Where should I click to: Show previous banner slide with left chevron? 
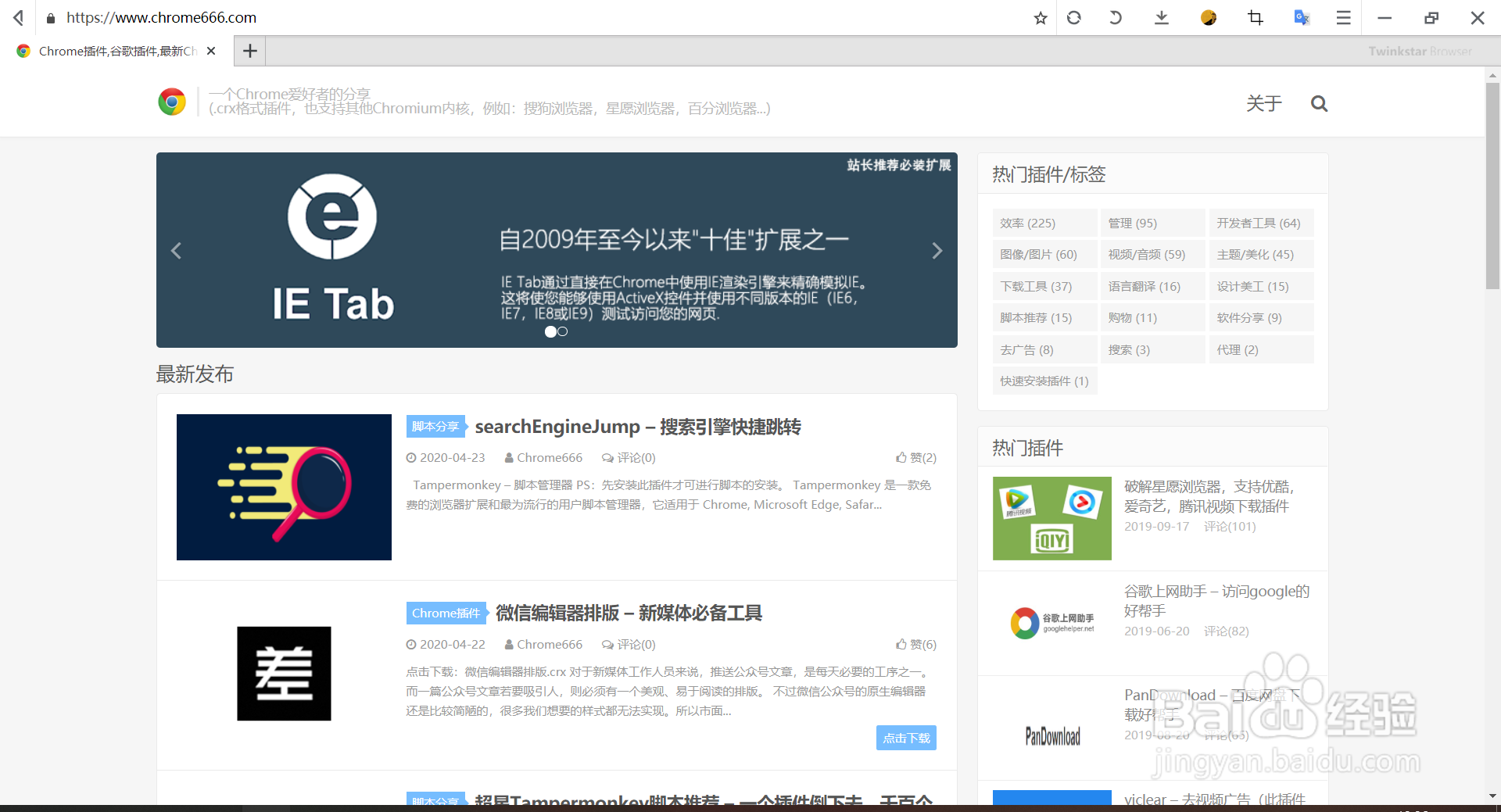(176, 251)
